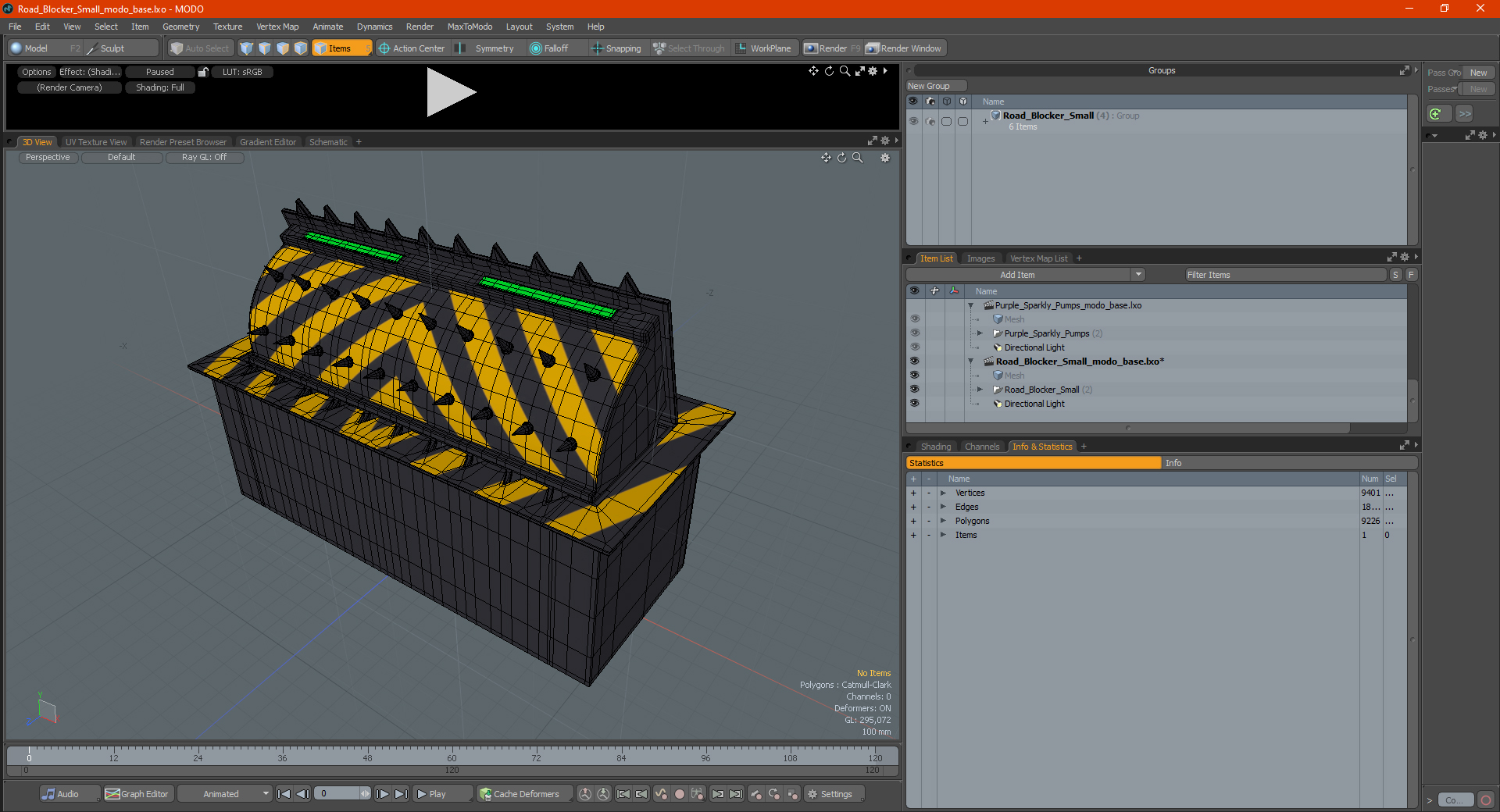Click the Render button

pyautogui.click(x=833, y=48)
